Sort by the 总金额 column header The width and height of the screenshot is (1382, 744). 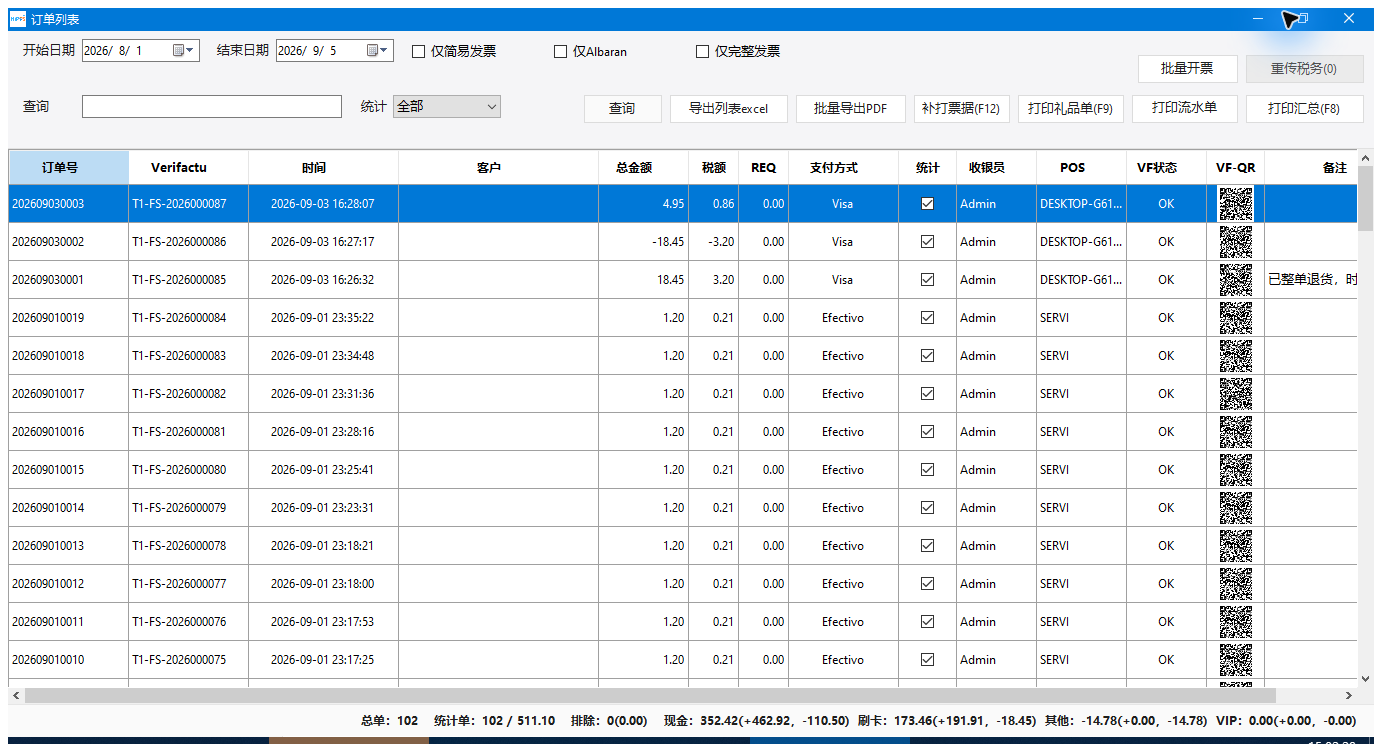644,167
